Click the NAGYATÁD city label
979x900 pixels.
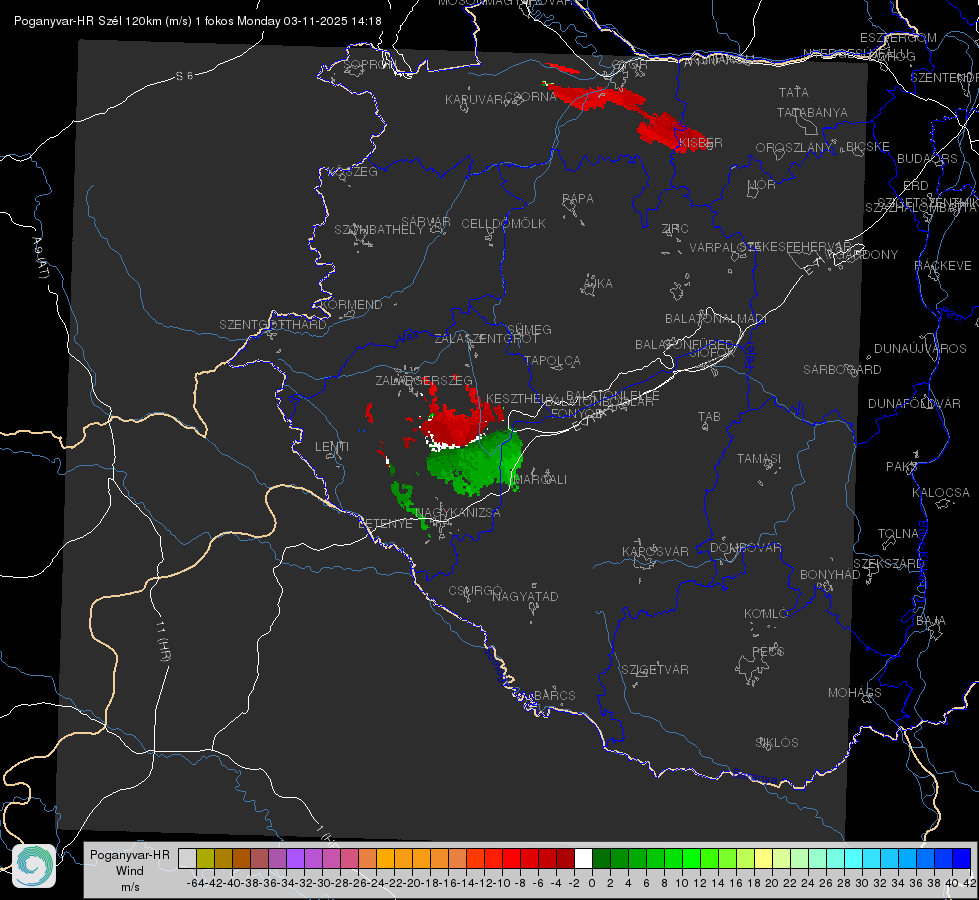coord(525,596)
